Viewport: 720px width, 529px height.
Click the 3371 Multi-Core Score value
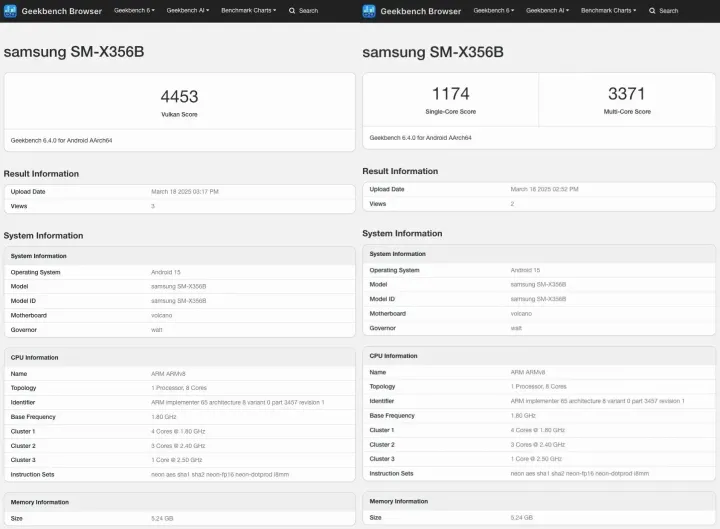(x=627, y=94)
